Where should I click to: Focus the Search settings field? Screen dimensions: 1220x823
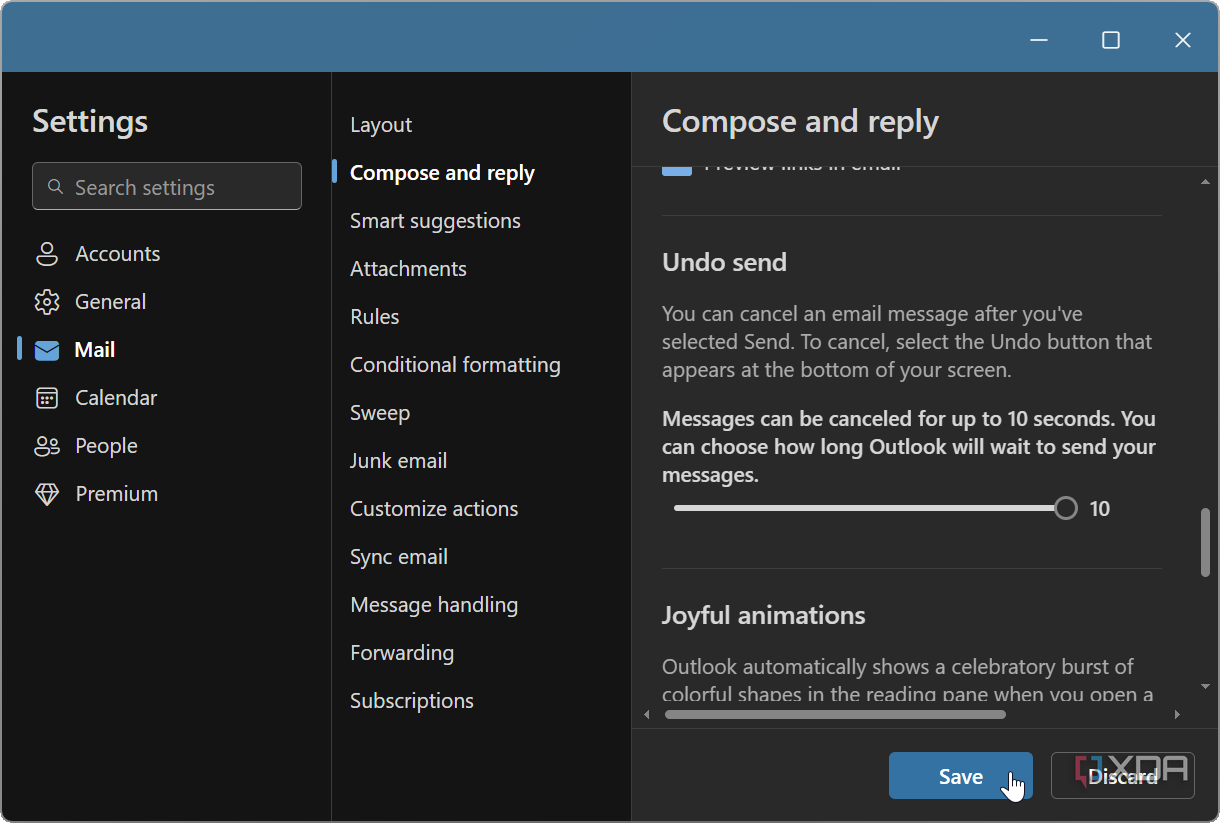click(167, 186)
